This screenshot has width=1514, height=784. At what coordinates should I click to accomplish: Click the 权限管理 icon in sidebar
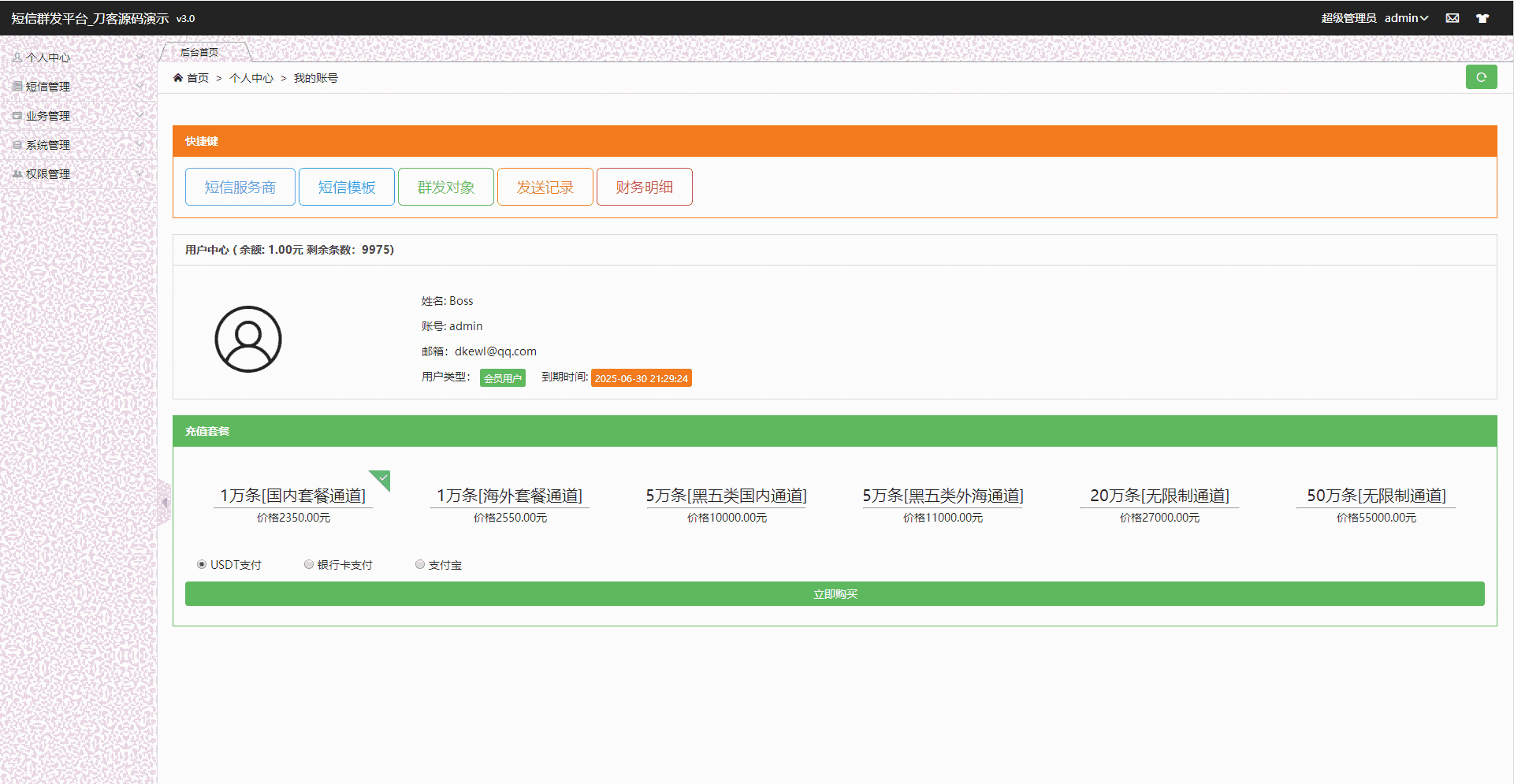pos(17,174)
